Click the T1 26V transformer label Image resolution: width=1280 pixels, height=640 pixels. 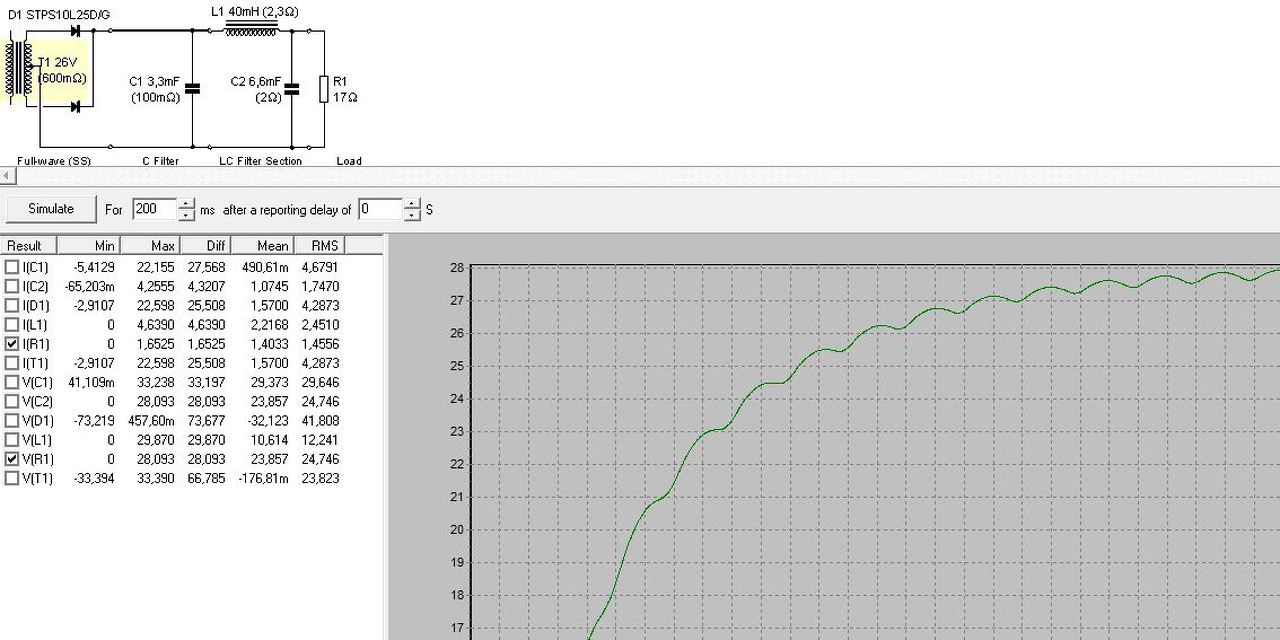click(60, 62)
